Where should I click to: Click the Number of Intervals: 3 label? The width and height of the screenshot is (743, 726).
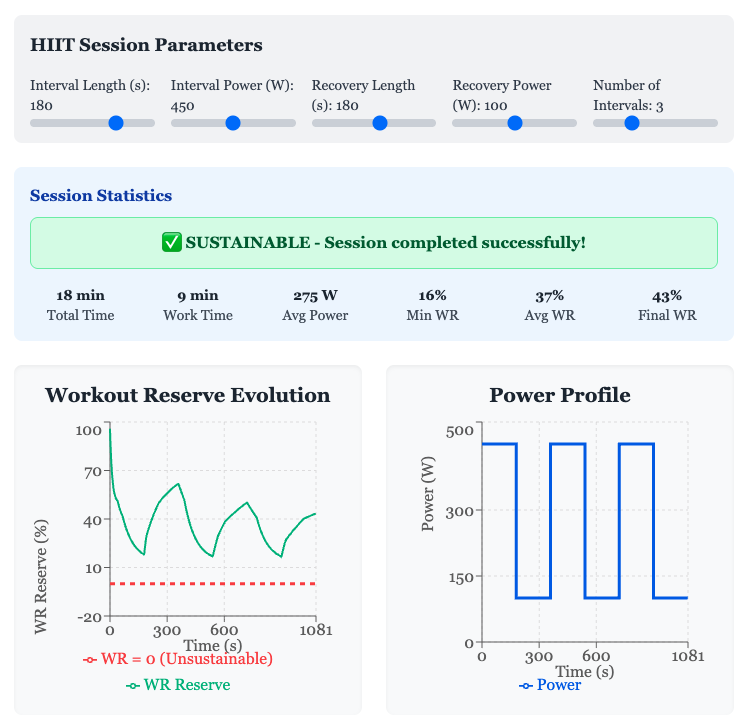[628, 95]
